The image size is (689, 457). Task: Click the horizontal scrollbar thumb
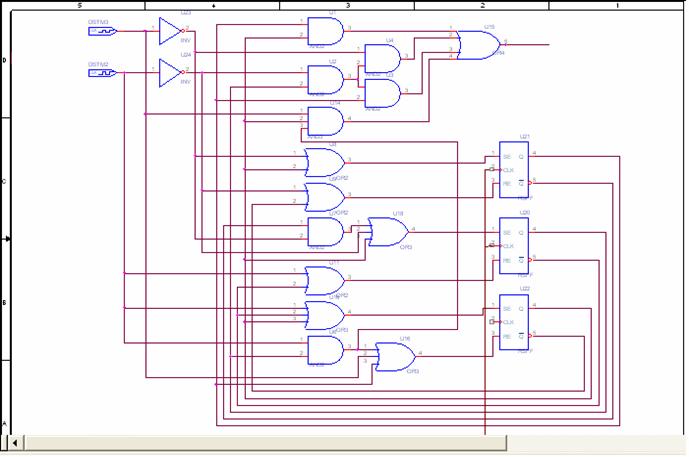point(265,443)
